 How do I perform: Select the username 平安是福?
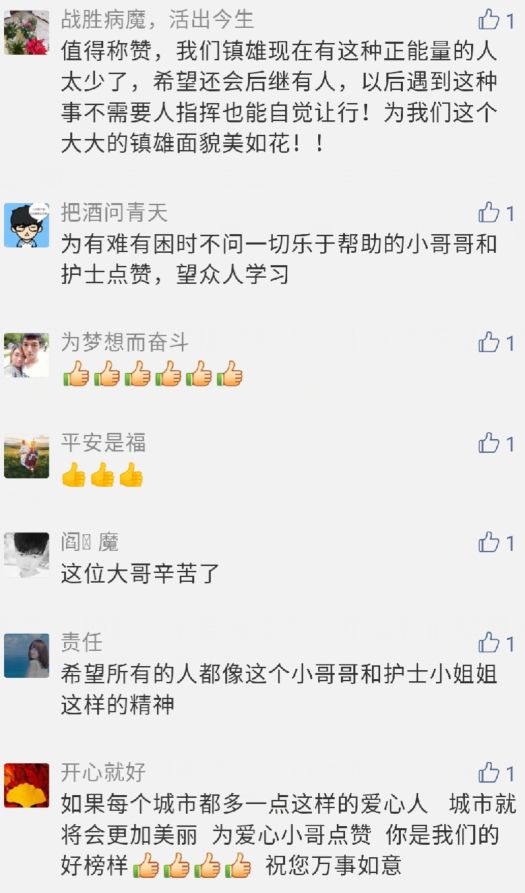(104, 443)
